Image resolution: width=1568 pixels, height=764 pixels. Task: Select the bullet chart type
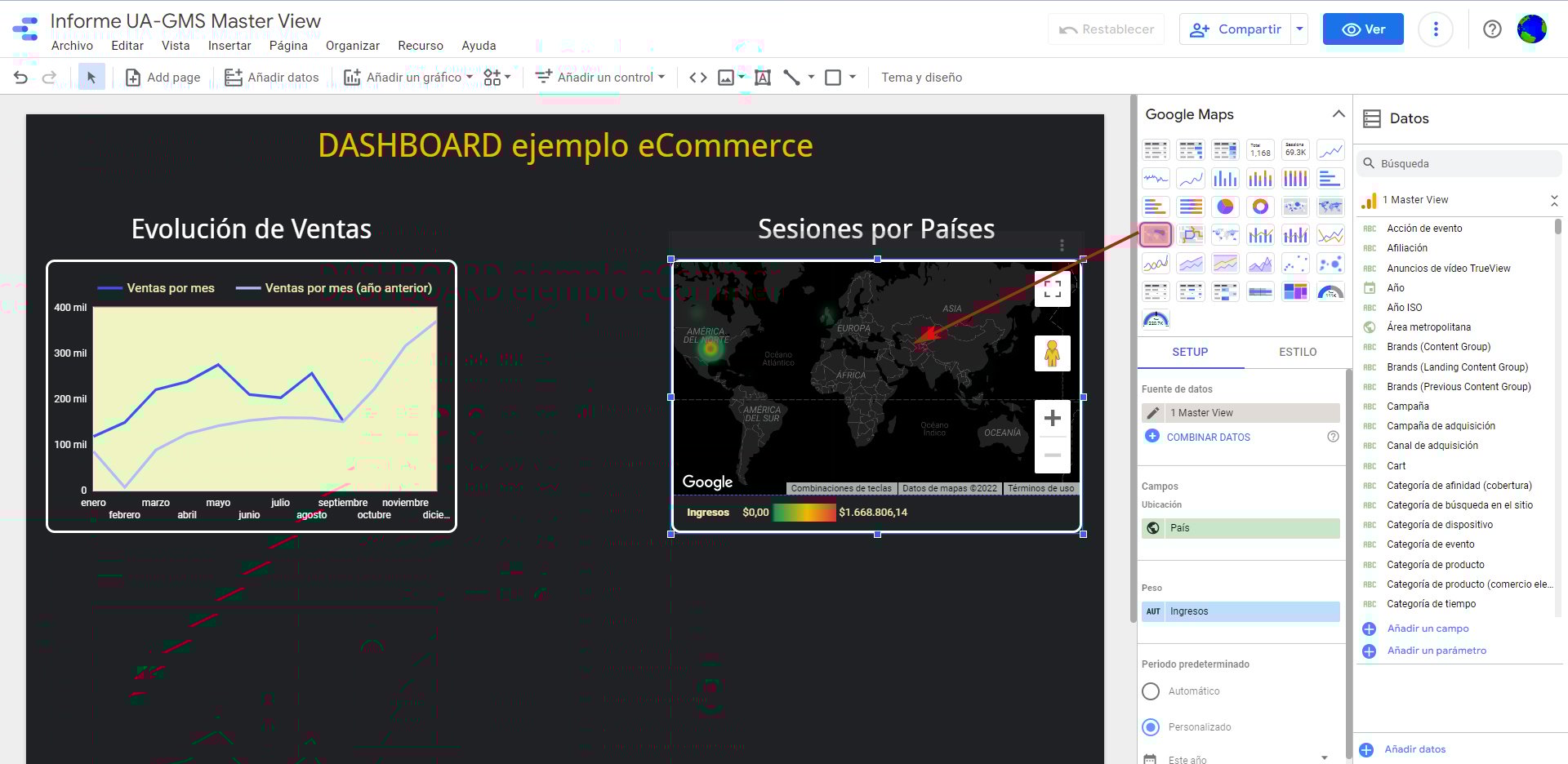pyautogui.click(x=1260, y=291)
